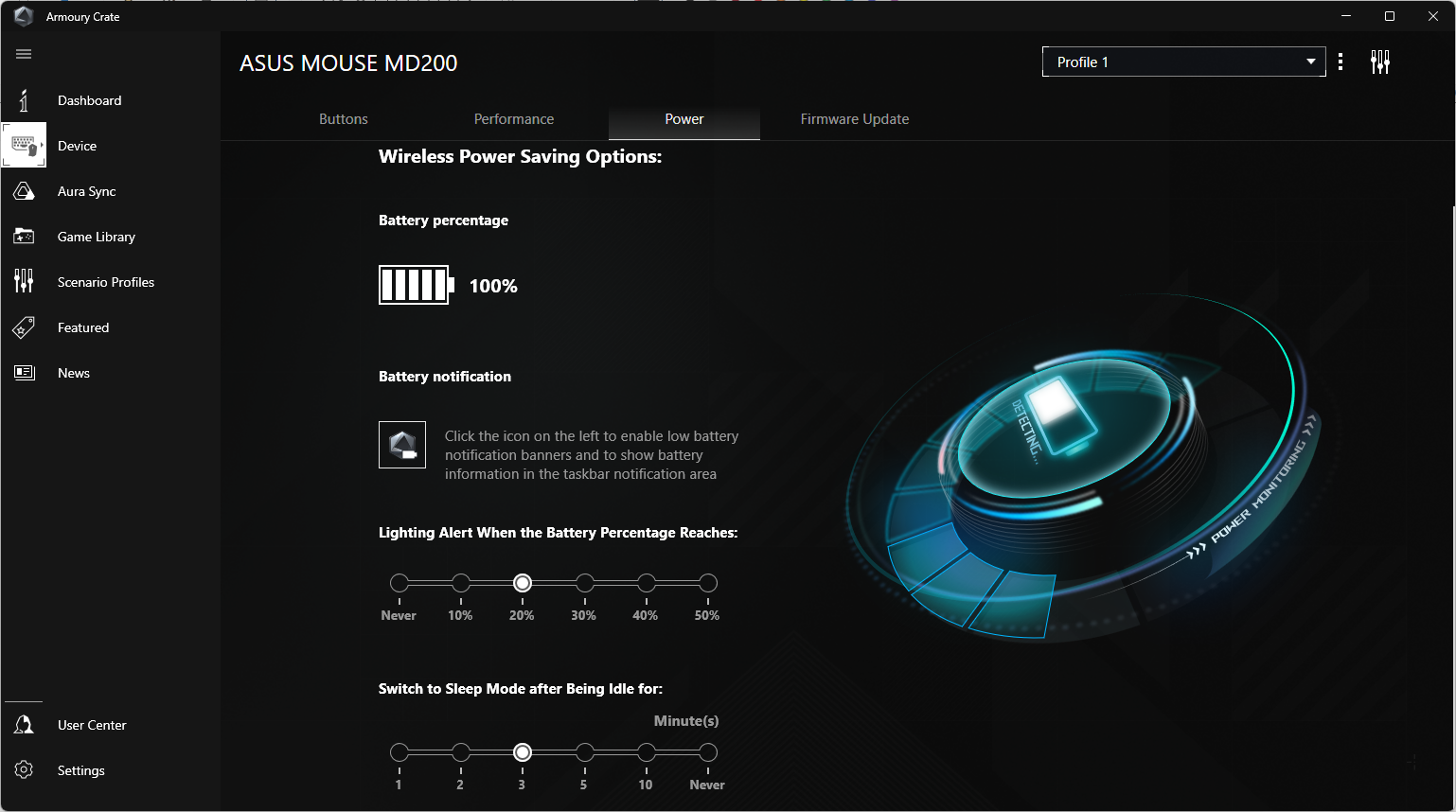This screenshot has height=812, width=1456.
Task: Click the Scenario Profiles sliders icon
Action: 24,281
